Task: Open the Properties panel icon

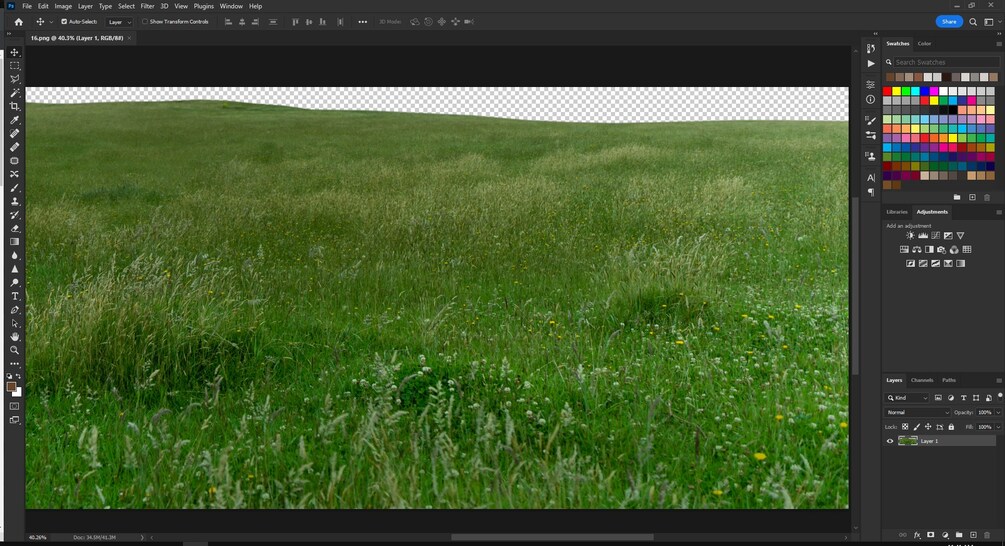Action: point(870,85)
